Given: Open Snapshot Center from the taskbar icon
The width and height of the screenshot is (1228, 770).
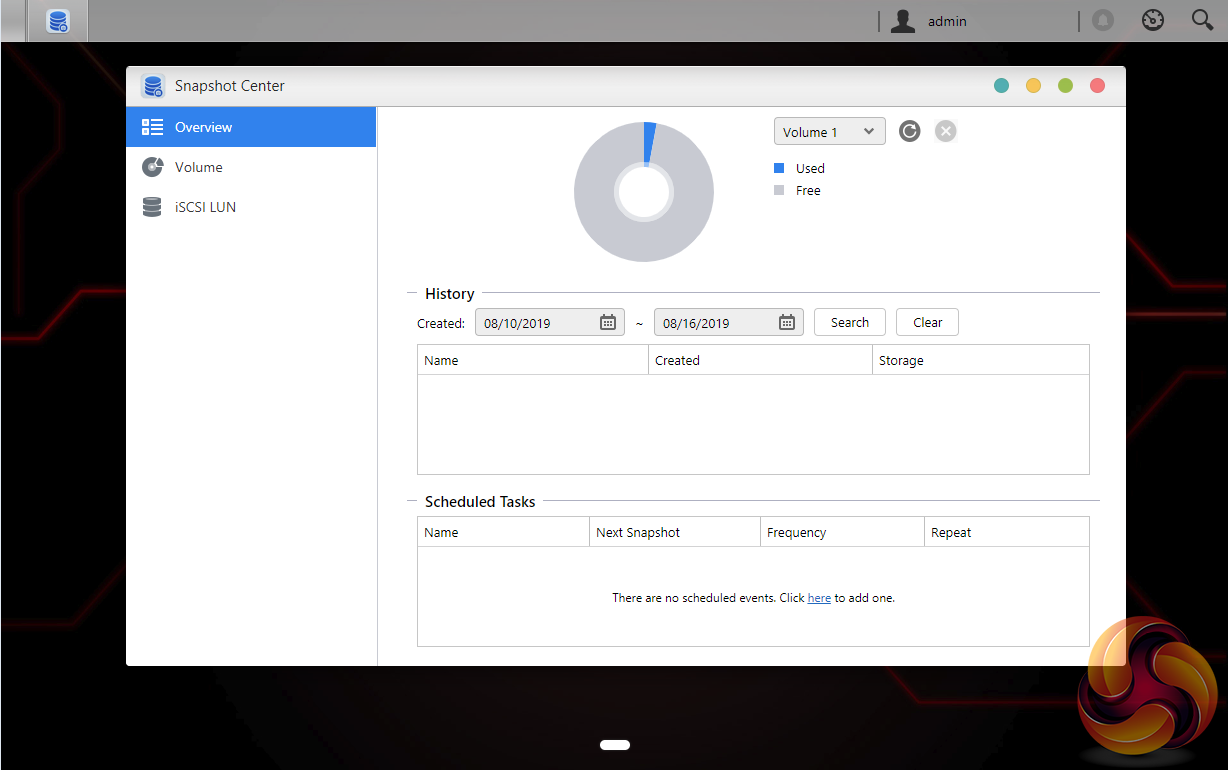Looking at the screenshot, I should [x=58, y=21].
